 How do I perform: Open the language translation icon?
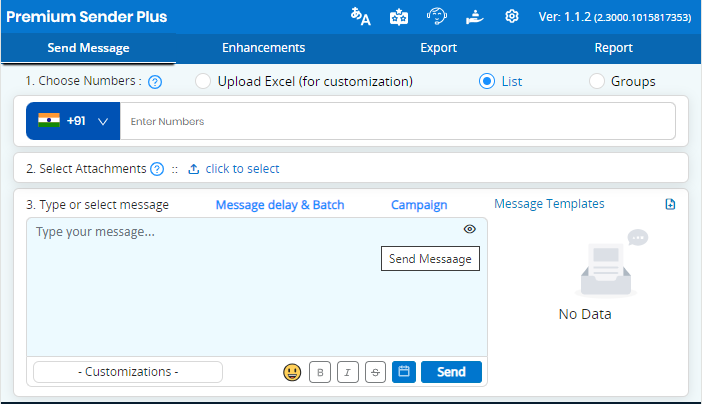click(360, 17)
